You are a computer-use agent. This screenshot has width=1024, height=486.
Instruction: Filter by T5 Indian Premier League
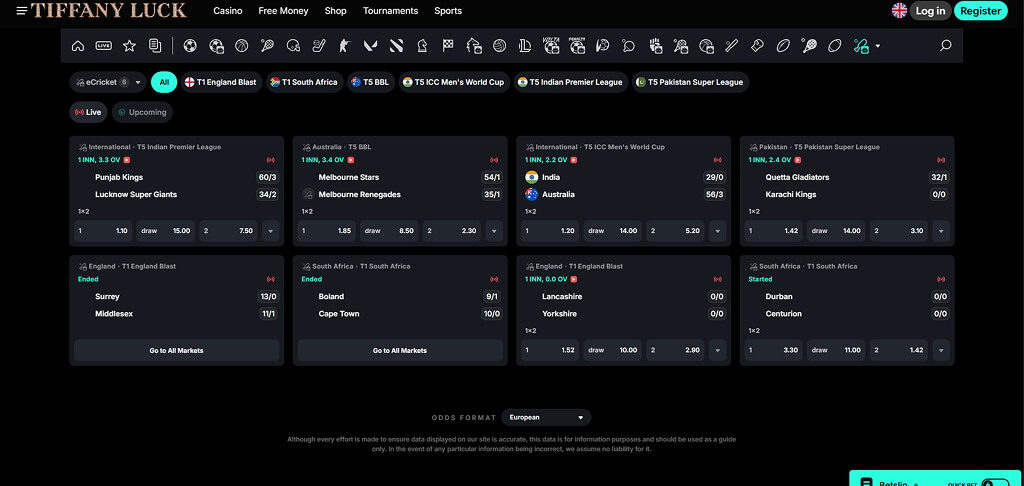(x=571, y=82)
